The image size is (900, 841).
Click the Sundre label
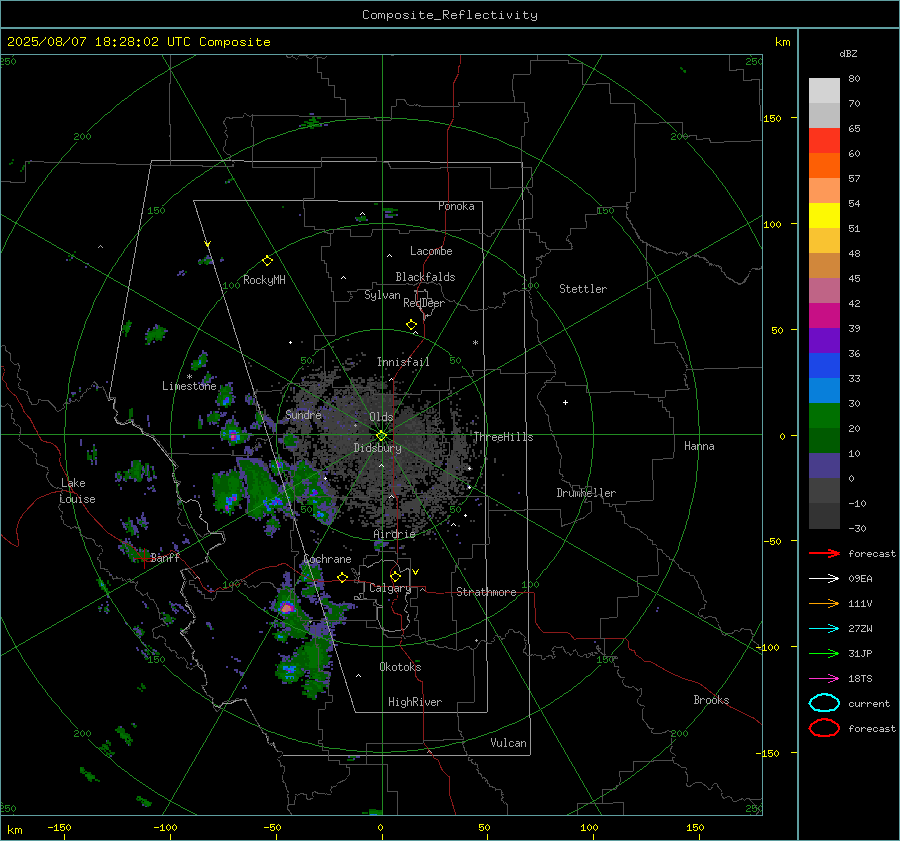pyautogui.click(x=303, y=414)
